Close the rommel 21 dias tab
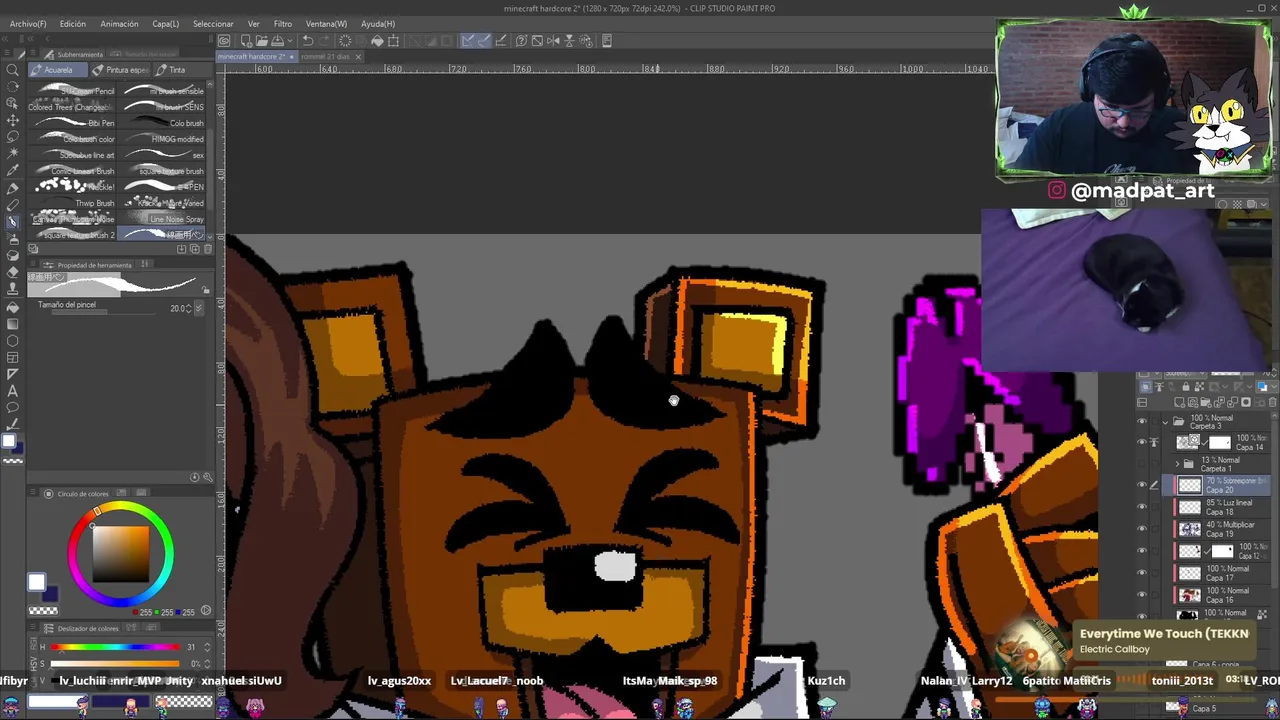Viewport: 1280px width, 720px height. 358,57
